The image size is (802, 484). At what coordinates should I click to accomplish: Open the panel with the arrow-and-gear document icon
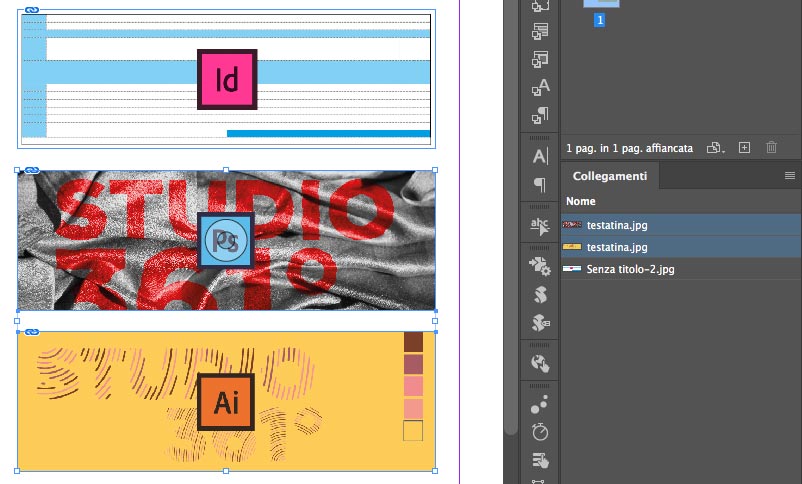click(540, 267)
